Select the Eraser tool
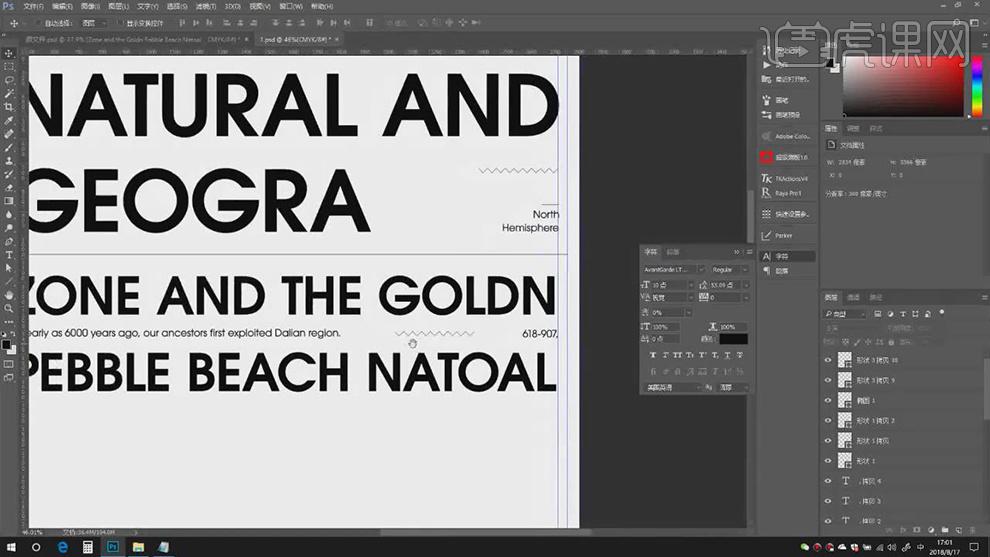The image size is (990, 557). click(9, 188)
